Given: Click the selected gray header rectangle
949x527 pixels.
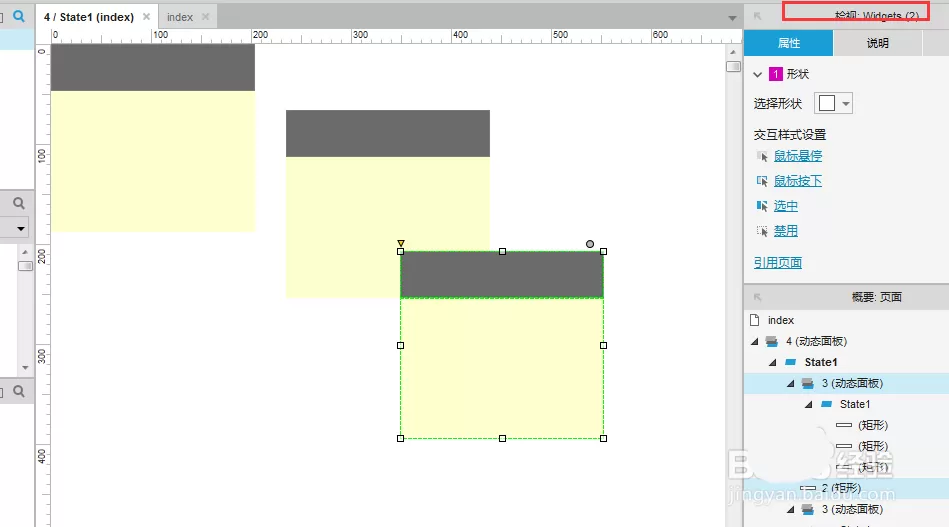Looking at the screenshot, I should coord(502,275).
